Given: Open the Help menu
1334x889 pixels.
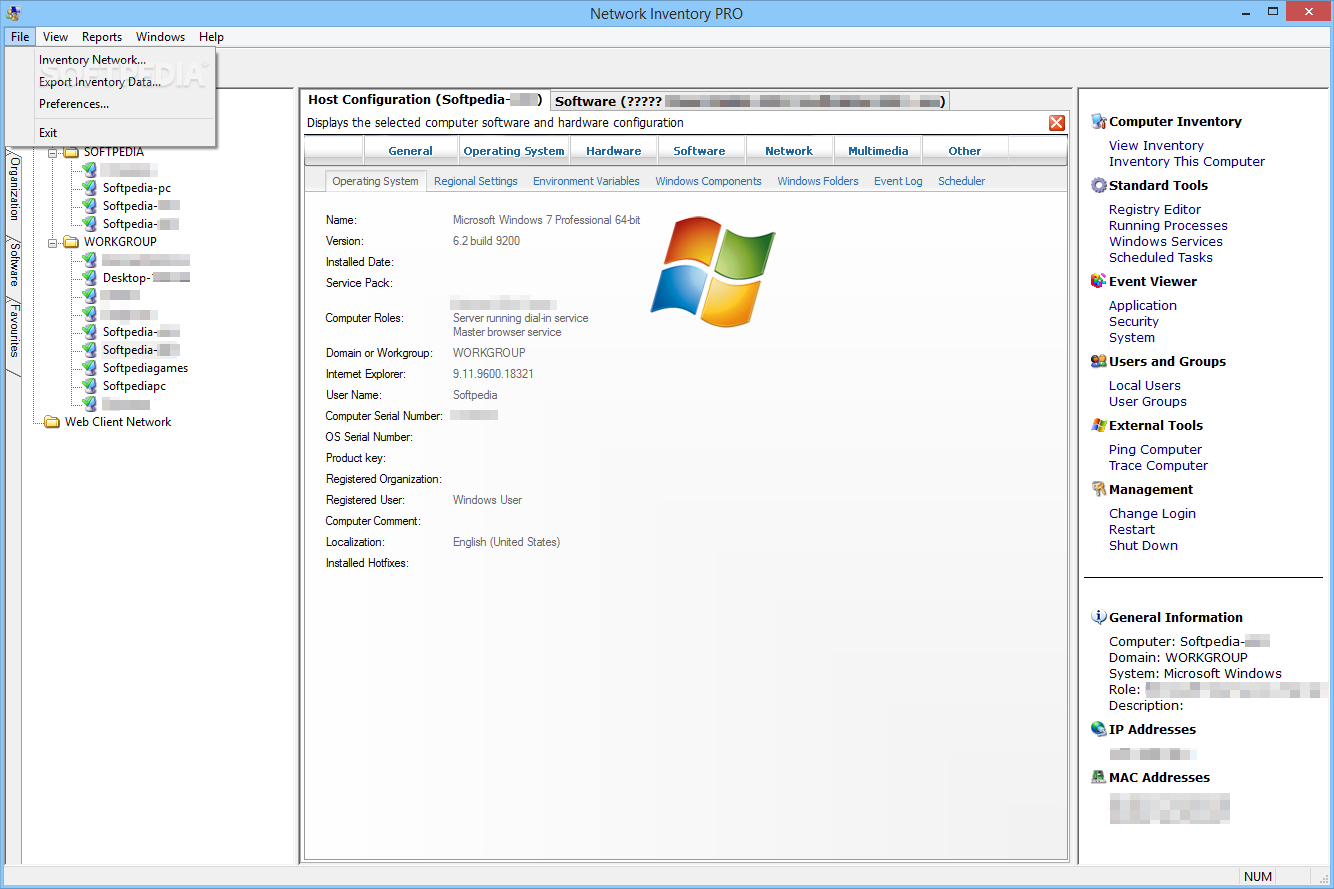Looking at the screenshot, I should 211,37.
